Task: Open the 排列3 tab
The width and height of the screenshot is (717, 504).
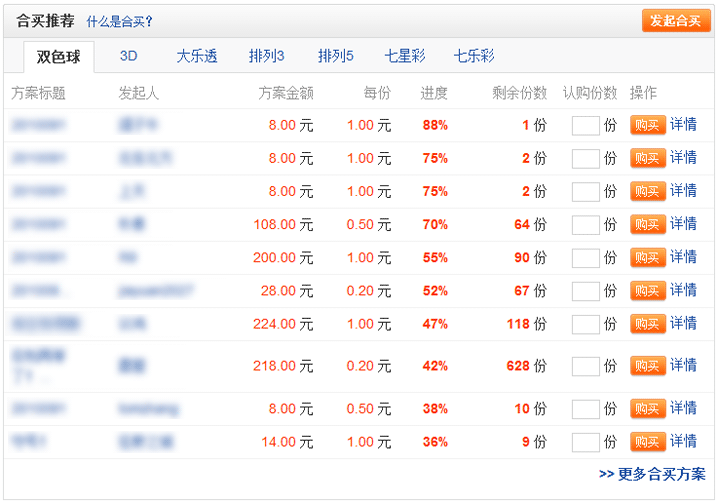Action: pyautogui.click(x=267, y=57)
